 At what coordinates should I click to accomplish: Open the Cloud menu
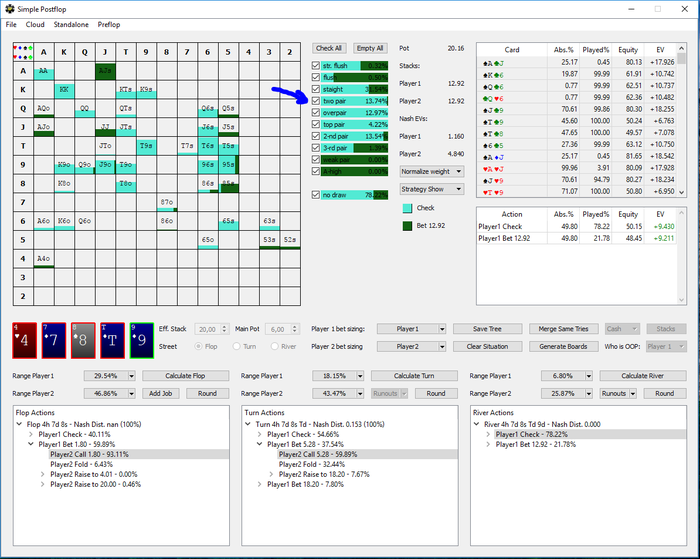[x=35, y=24]
